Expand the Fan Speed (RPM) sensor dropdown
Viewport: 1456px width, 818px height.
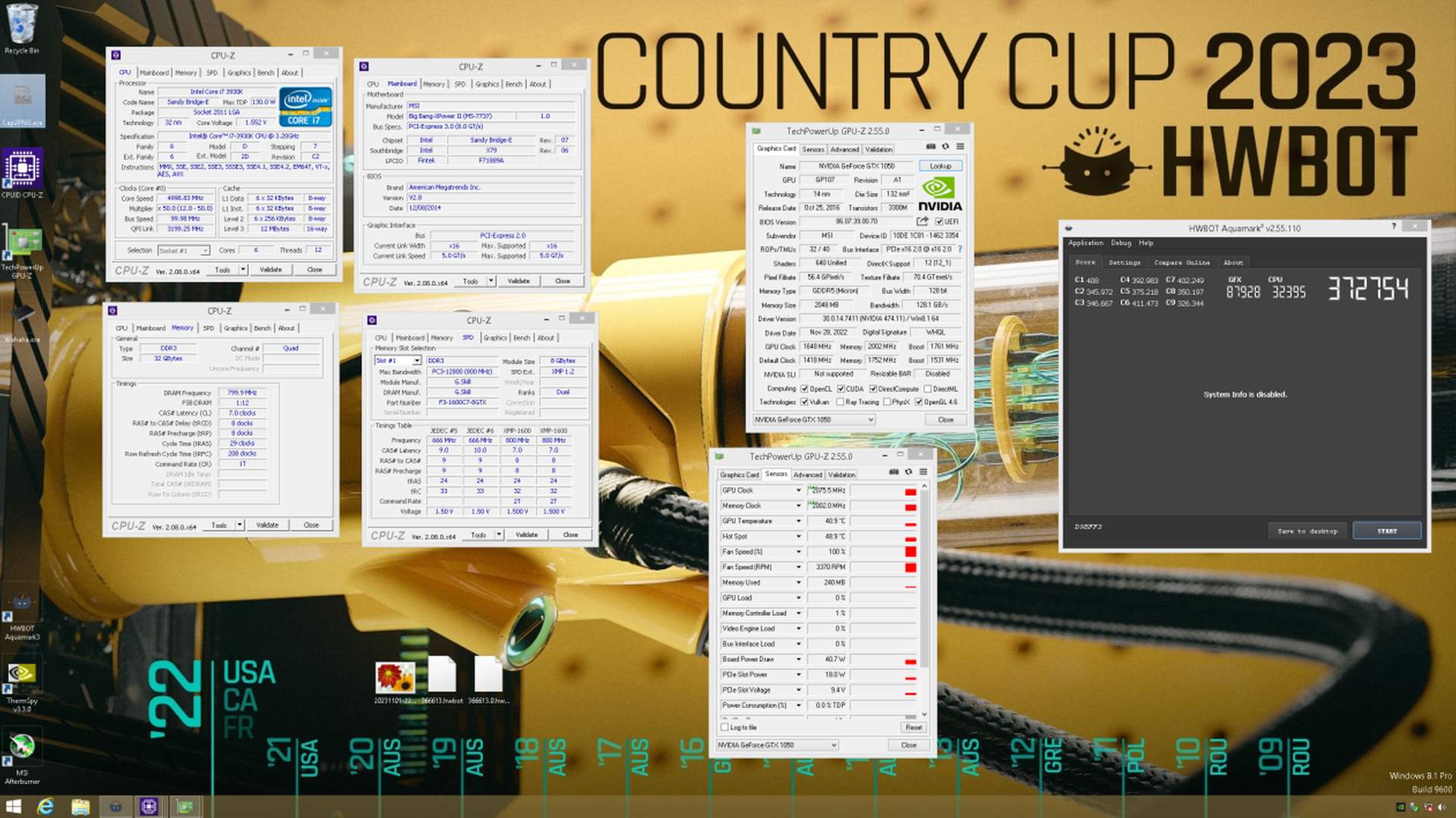(x=799, y=568)
